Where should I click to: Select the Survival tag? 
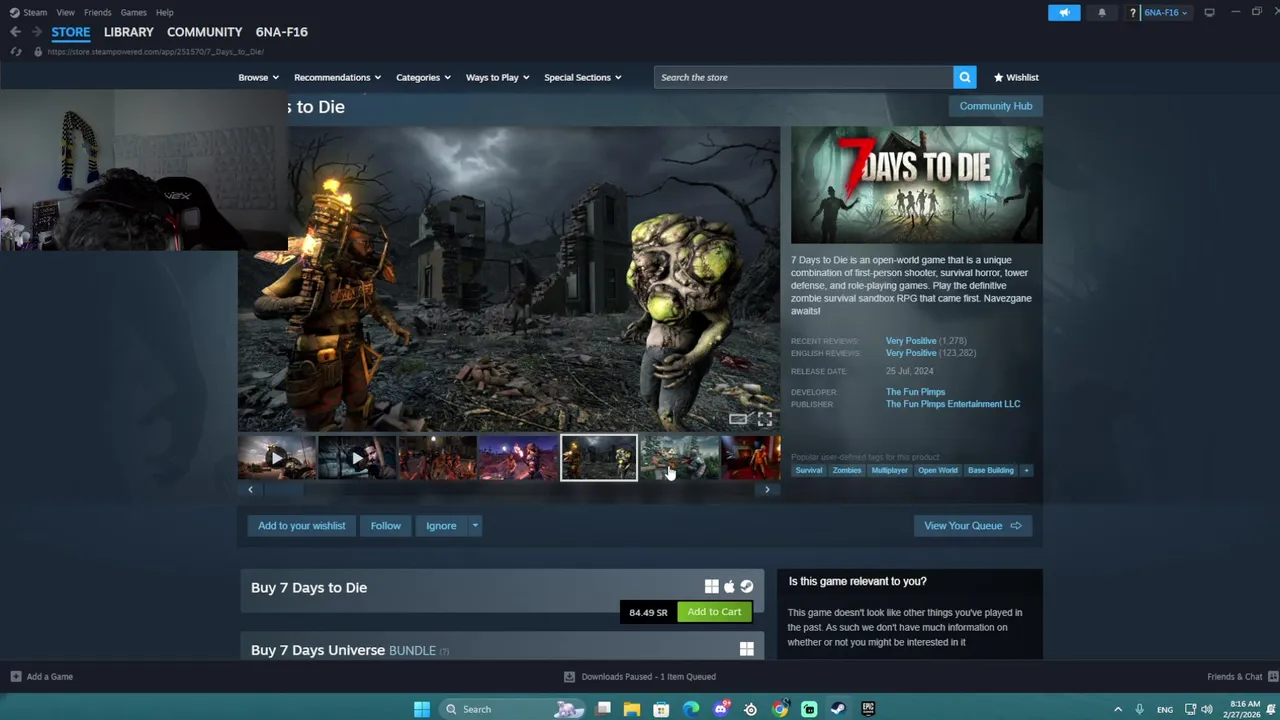point(809,470)
